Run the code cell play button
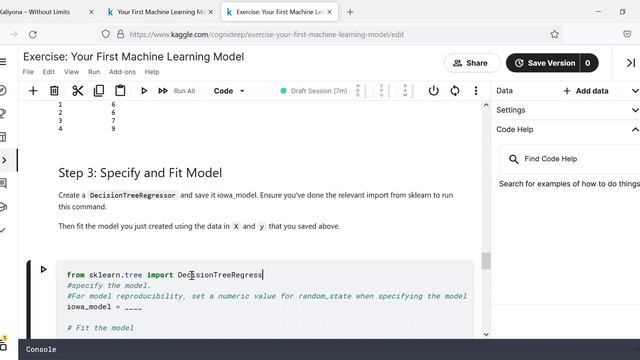640x360 pixels. click(x=43, y=269)
